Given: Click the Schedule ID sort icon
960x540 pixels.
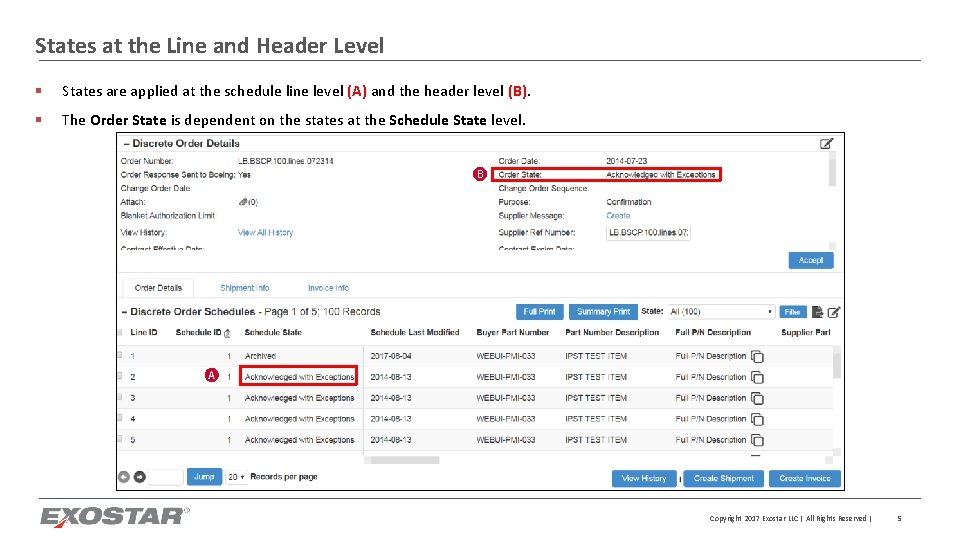Looking at the screenshot, I should (227, 333).
